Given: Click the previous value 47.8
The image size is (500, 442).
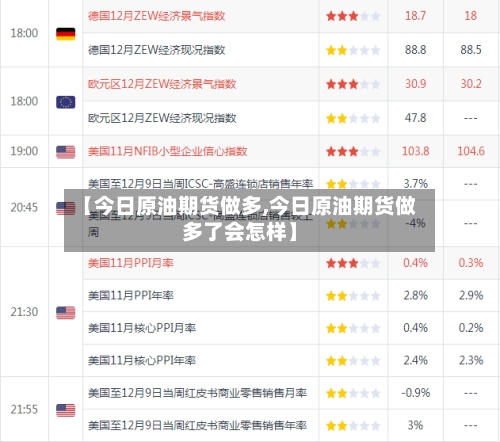Looking at the screenshot, I should [415, 118].
